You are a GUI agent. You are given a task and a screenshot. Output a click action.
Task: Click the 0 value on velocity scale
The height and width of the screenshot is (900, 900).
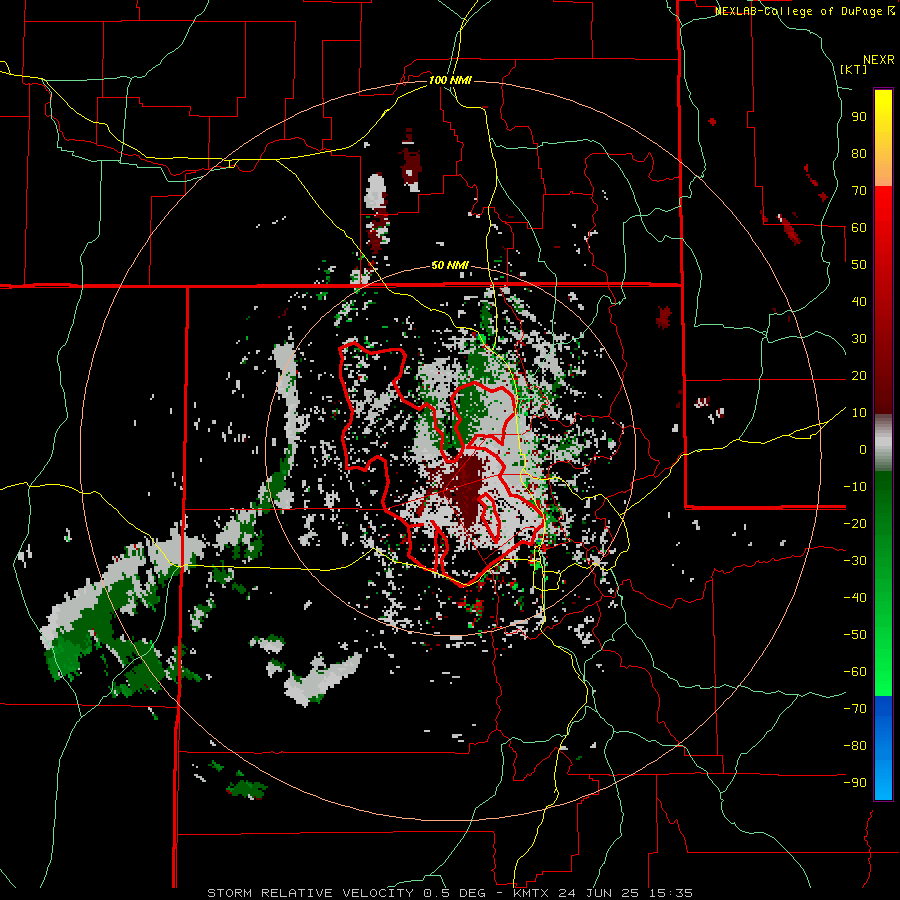[x=863, y=449]
